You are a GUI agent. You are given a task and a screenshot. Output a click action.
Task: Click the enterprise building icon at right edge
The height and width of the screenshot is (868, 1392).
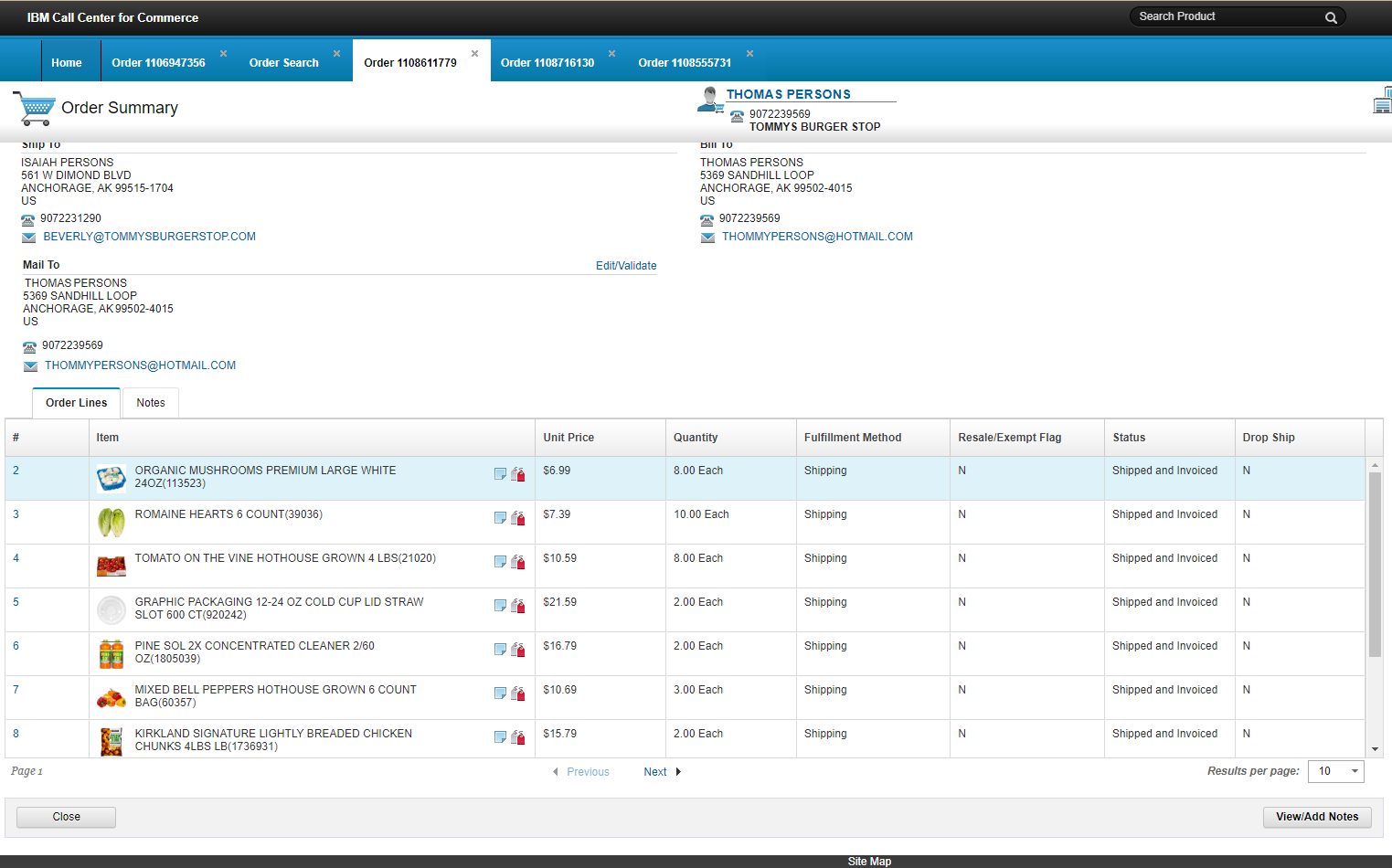click(x=1383, y=101)
